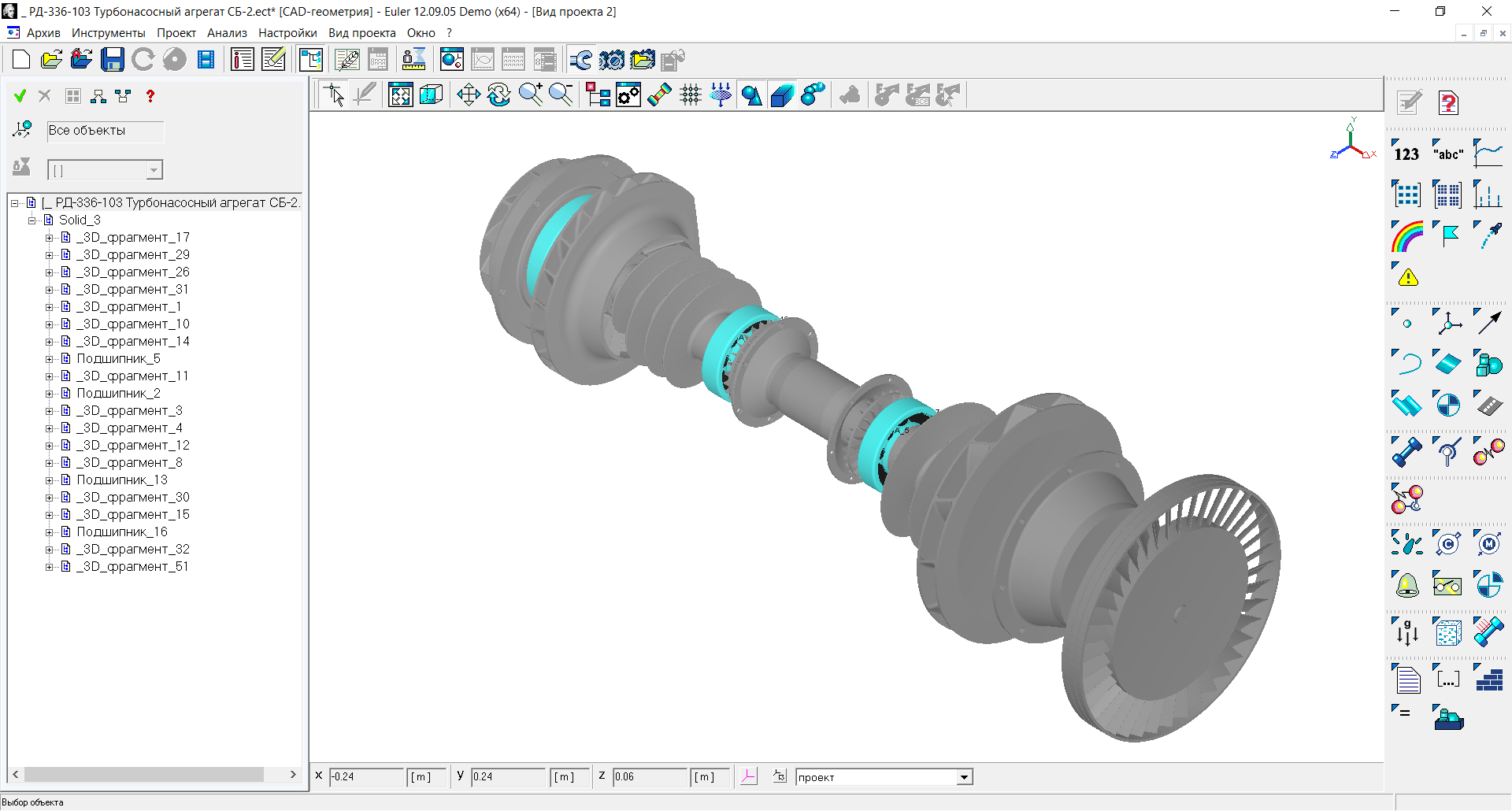Collapse the Solid_3 tree node
Viewport: 1512px width, 811px height.
click(x=32, y=220)
